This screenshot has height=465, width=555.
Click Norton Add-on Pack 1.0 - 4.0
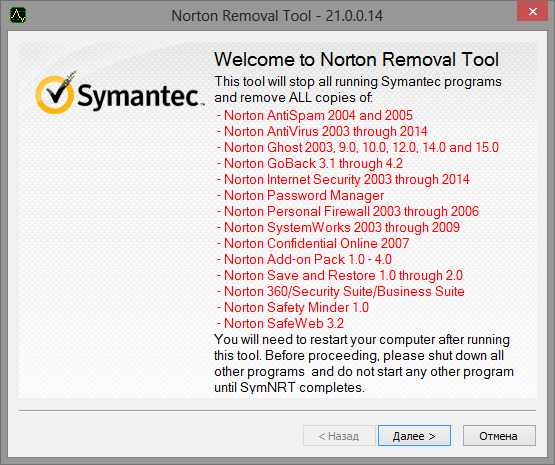(304, 259)
